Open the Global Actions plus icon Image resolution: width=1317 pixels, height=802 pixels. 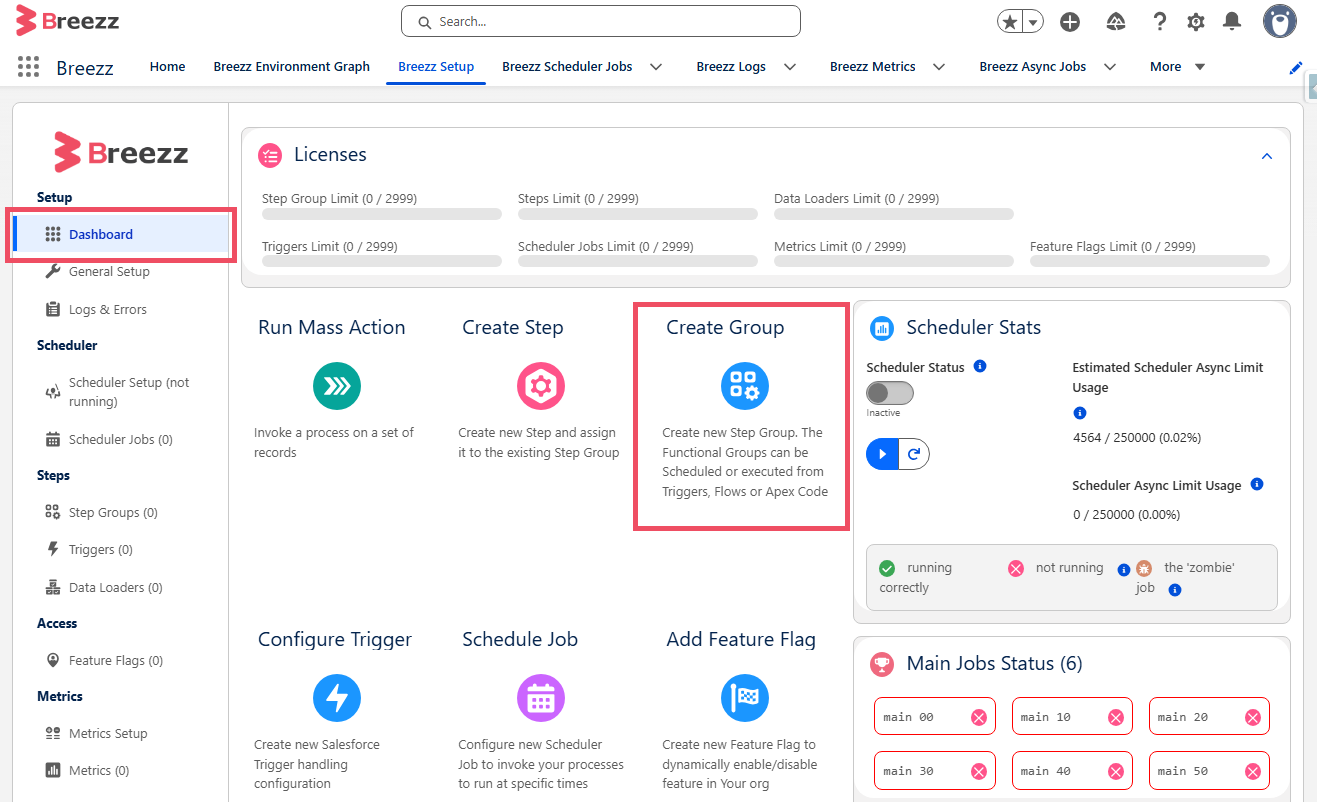click(1070, 22)
